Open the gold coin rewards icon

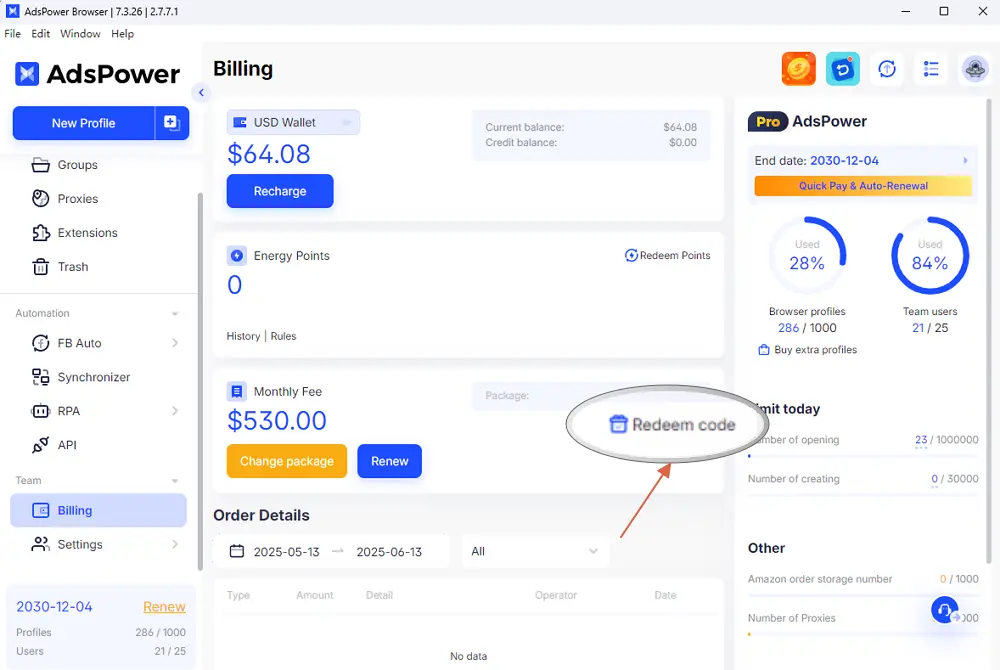click(798, 68)
